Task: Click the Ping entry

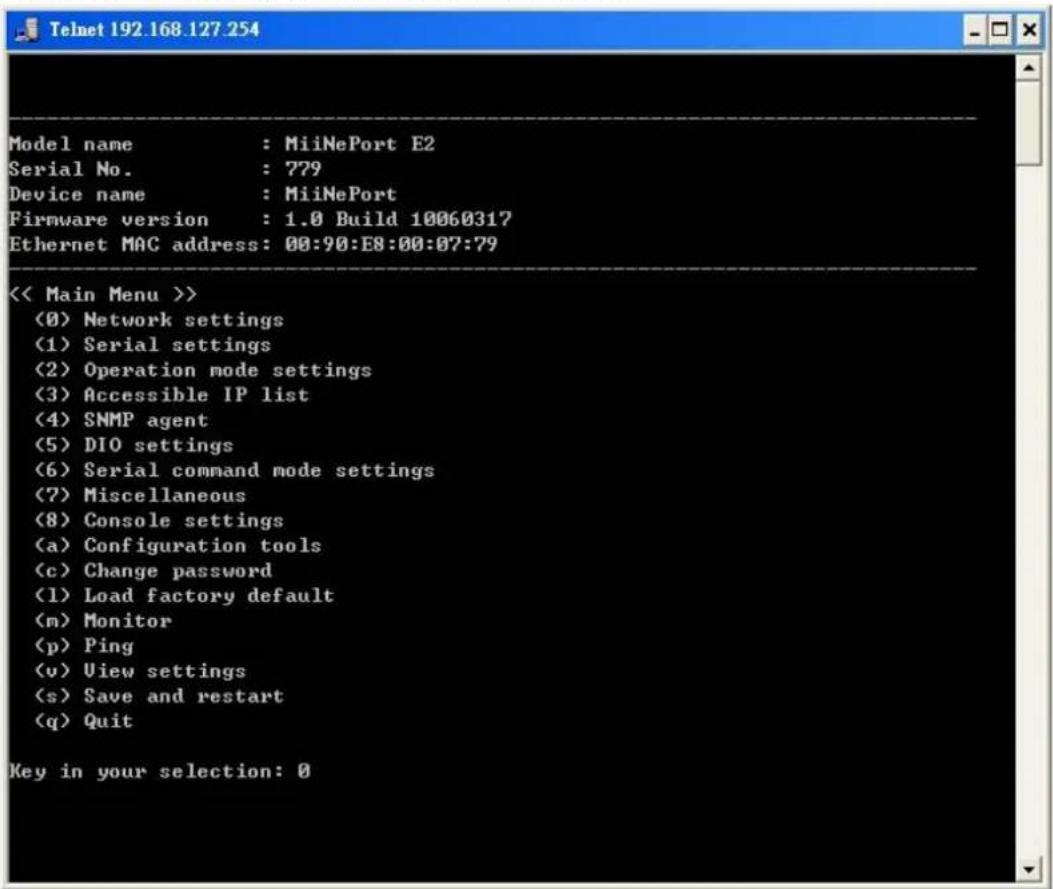Action: [85, 646]
